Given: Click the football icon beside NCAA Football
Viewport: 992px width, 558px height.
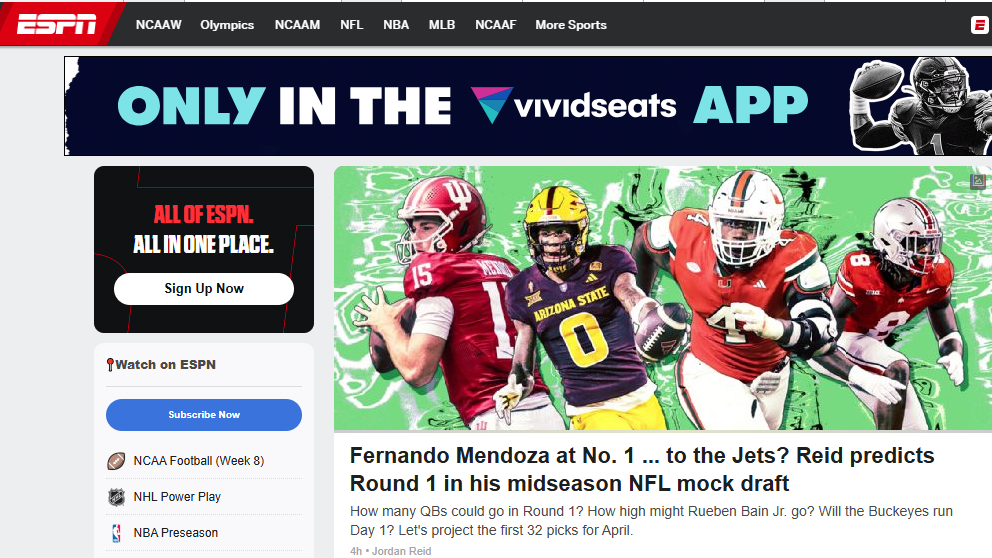Looking at the screenshot, I should point(116,461).
